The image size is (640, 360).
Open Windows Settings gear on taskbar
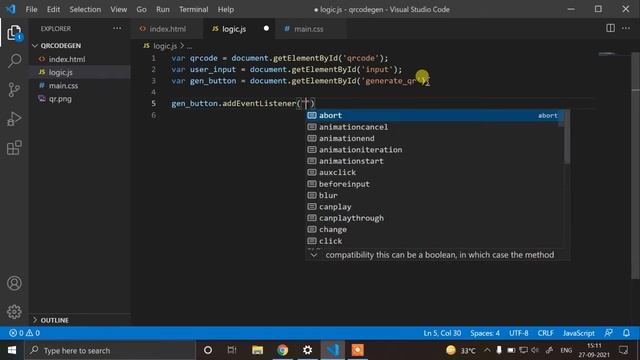click(x=307, y=350)
